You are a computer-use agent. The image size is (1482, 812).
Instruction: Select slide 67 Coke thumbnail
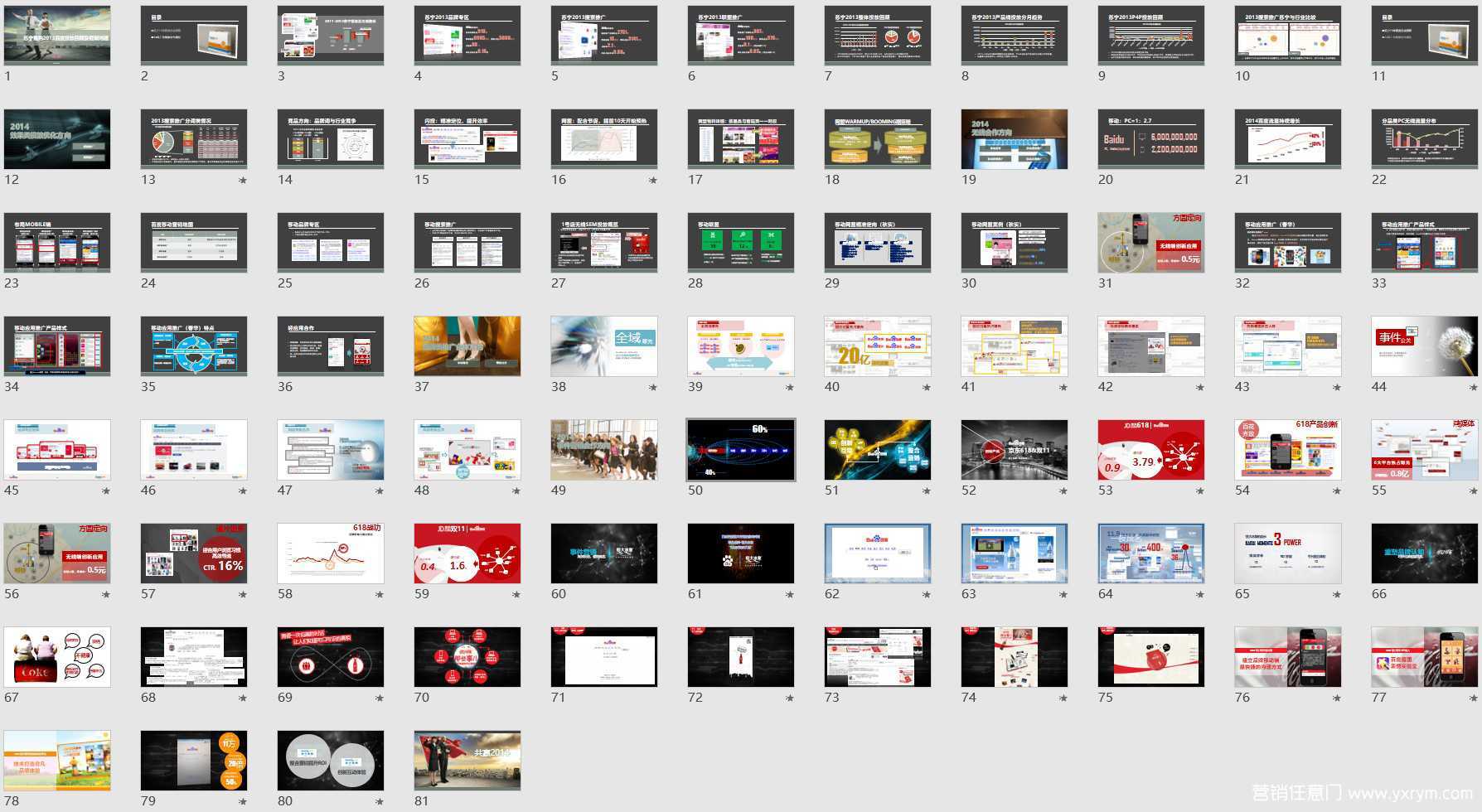pyautogui.click(x=57, y=657)
